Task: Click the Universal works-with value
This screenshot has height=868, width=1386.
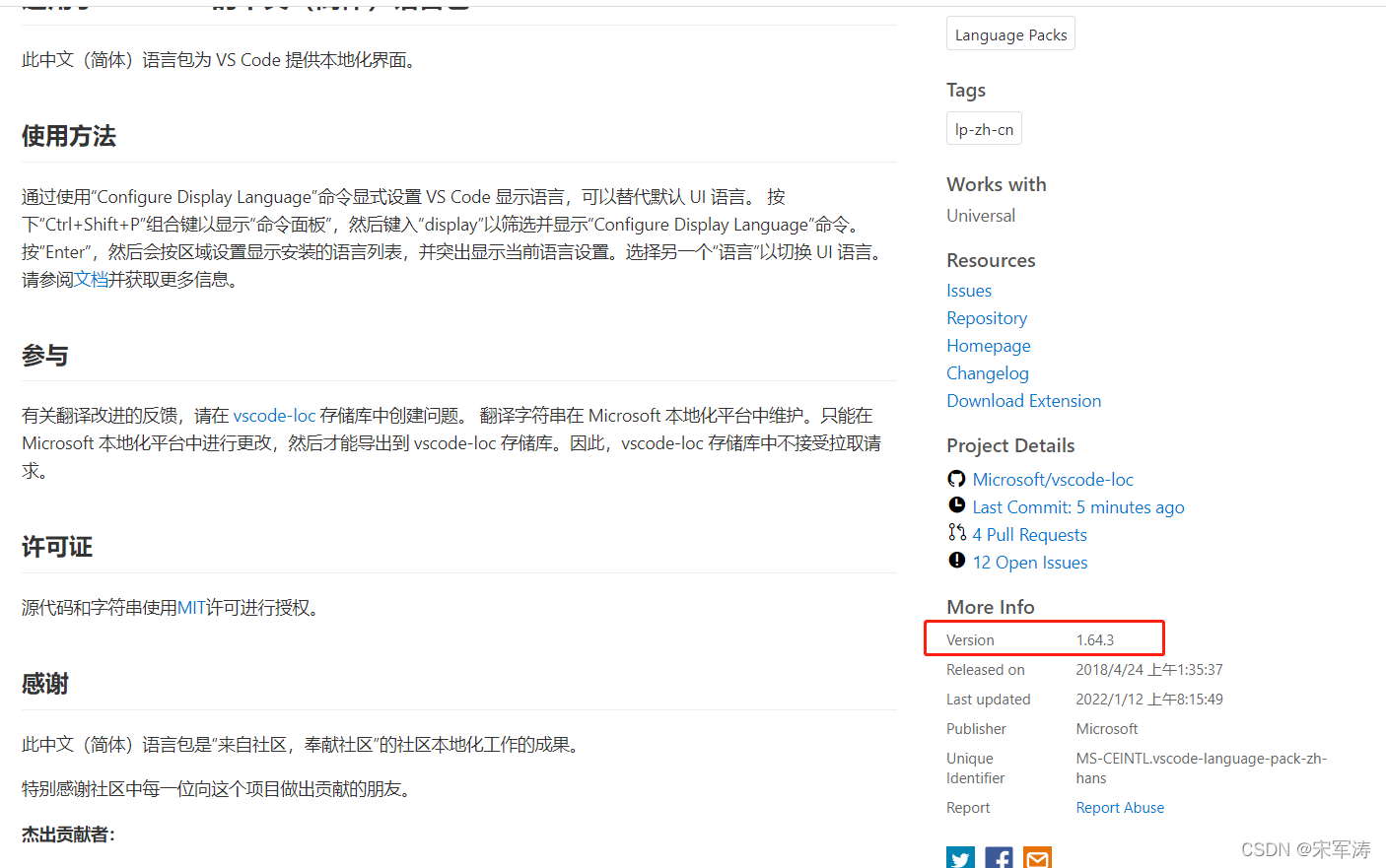Action: 981,216
